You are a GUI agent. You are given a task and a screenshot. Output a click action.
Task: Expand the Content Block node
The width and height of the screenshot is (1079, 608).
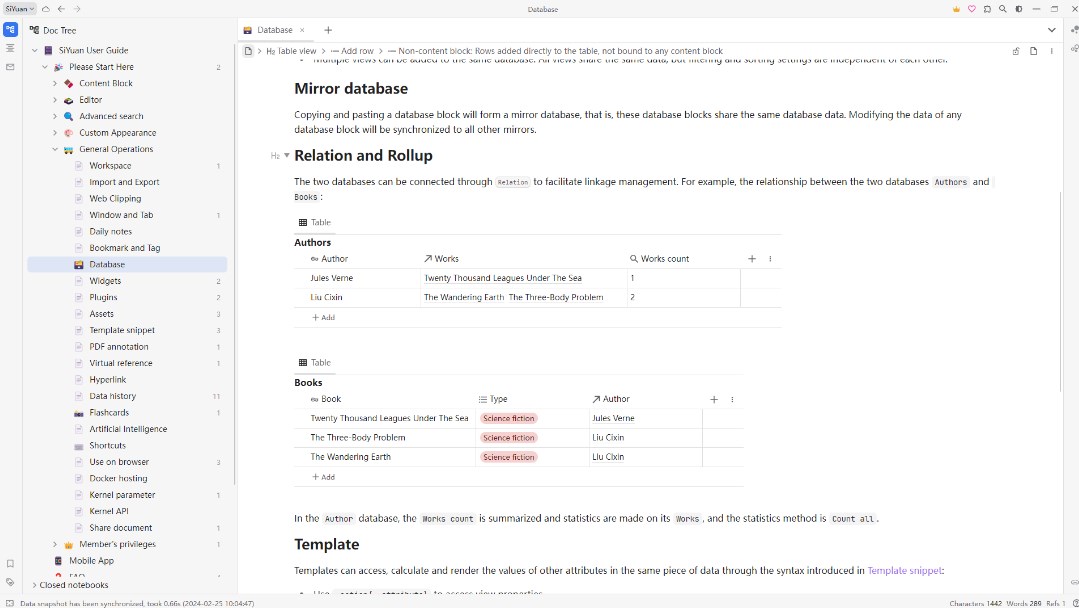pyautogui.click(x=55, y=83)
